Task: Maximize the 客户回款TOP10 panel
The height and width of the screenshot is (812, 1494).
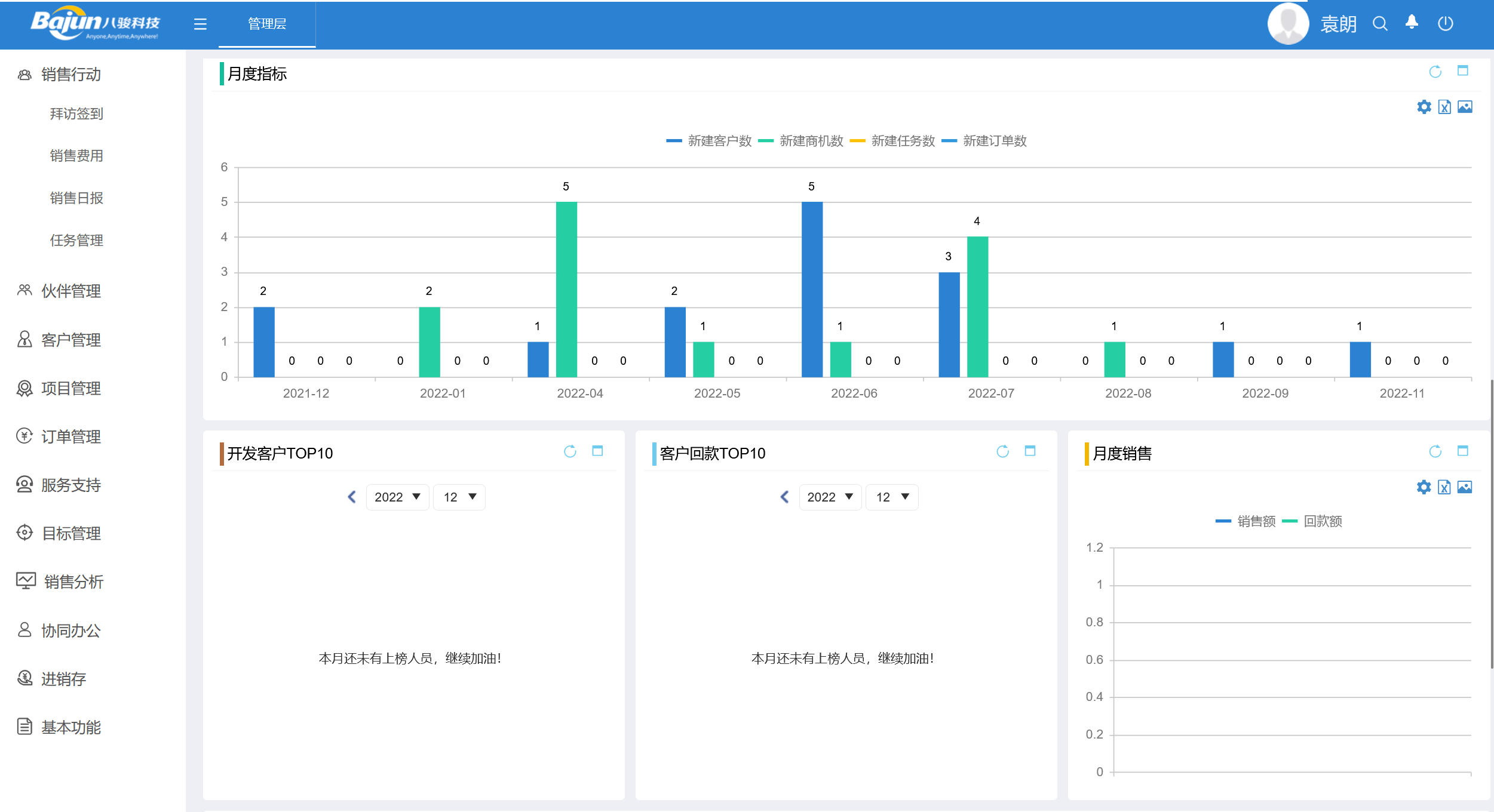Action: point(1030,451)
